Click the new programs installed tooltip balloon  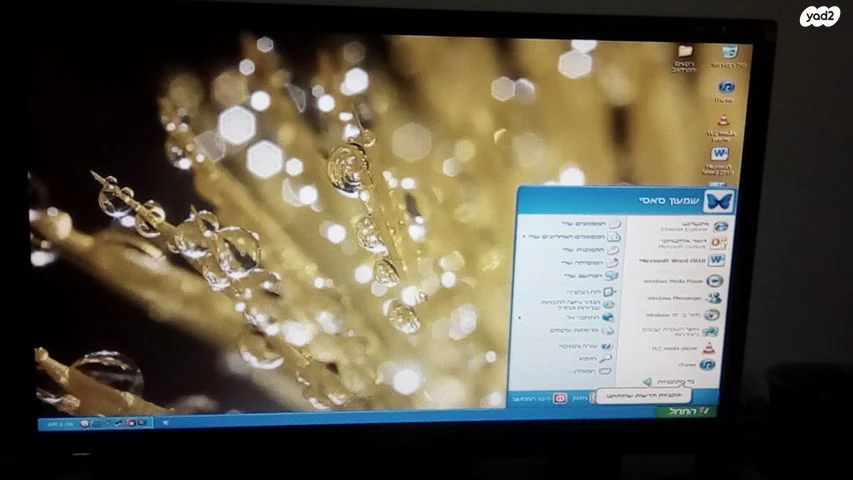pos(644,396)
